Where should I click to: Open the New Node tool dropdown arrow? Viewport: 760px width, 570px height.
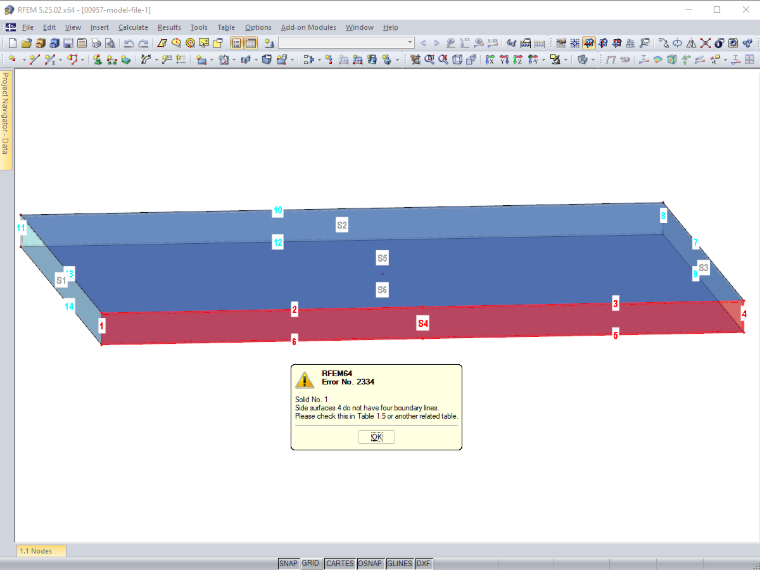click(24, 60)
